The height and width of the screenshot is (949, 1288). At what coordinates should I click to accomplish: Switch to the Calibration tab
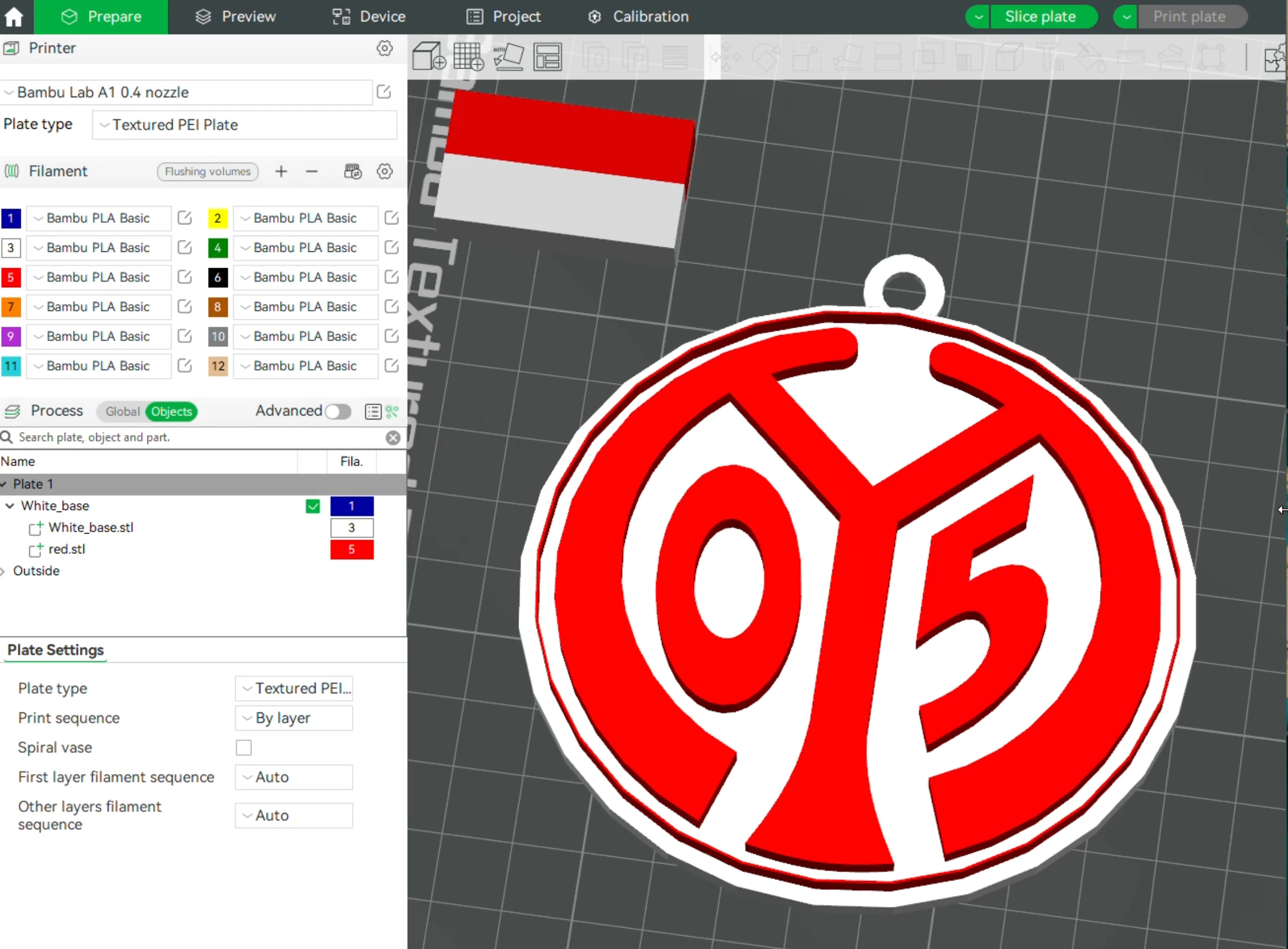point(638,17)
